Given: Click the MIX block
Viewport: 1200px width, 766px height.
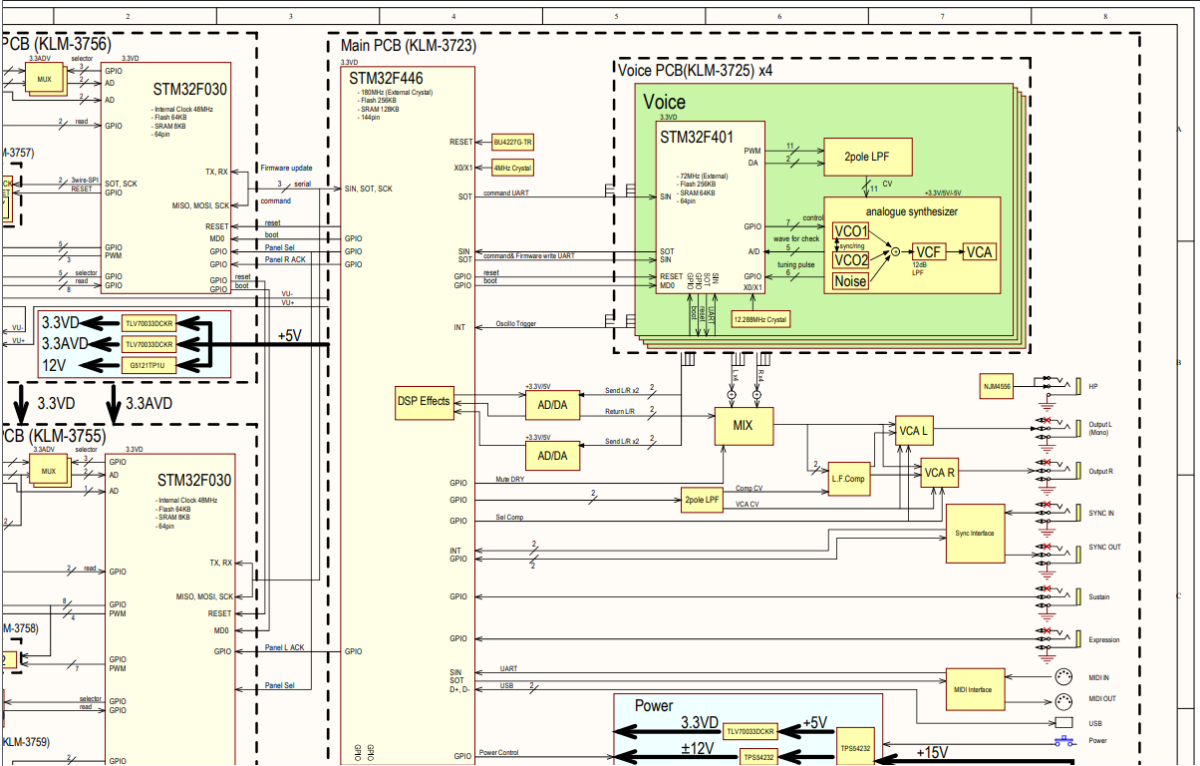Looking at the screenshot, I should (745, 426).
